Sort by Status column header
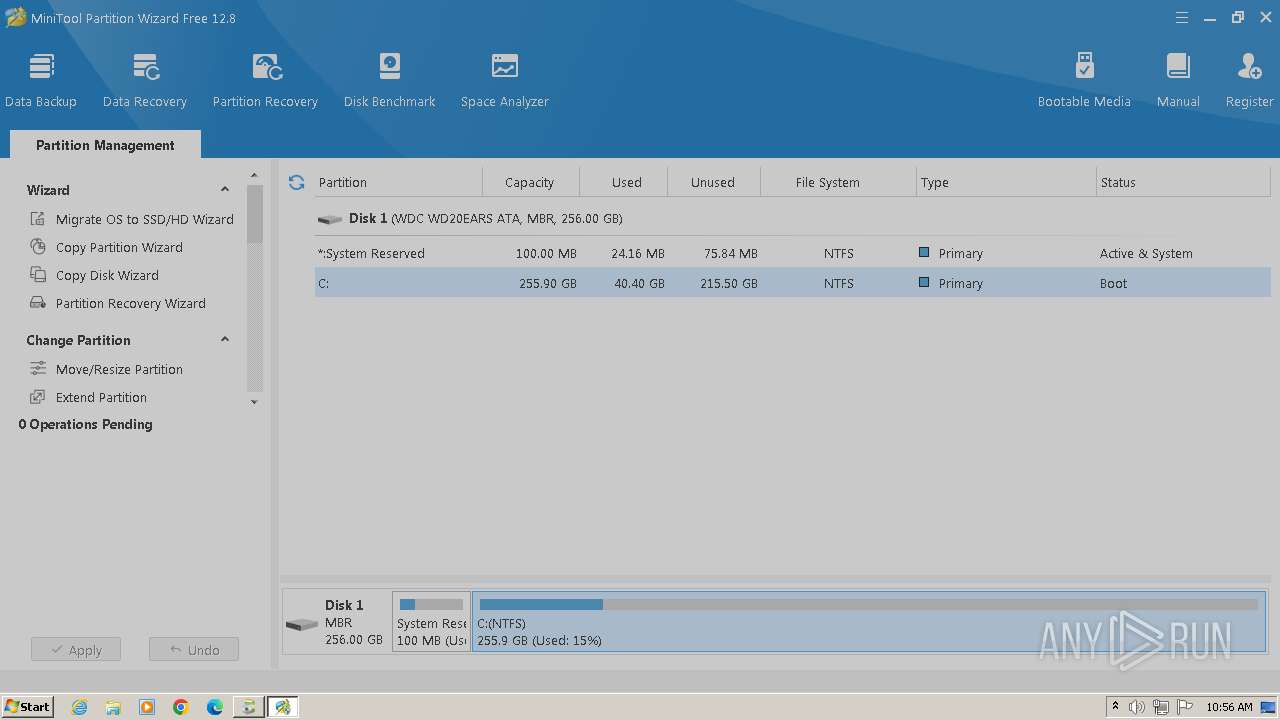The width and height of the screenshot is (1280, 720). coord(1183,182)
